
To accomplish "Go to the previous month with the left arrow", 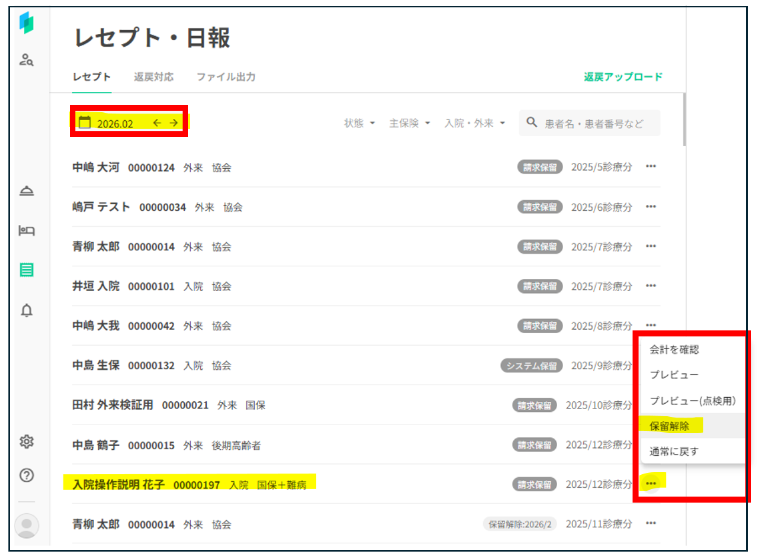I will pos(157,123).
